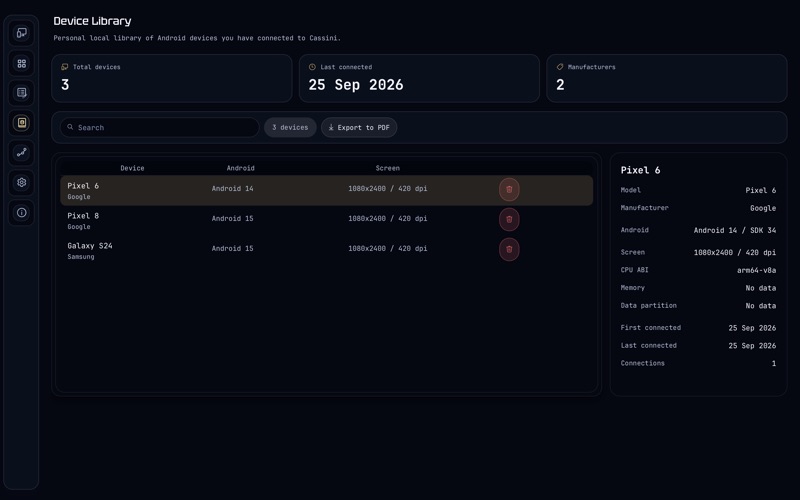Click the arm64-v8a CPU ABI value
The image size is (800, 500).
coord(757,270)
